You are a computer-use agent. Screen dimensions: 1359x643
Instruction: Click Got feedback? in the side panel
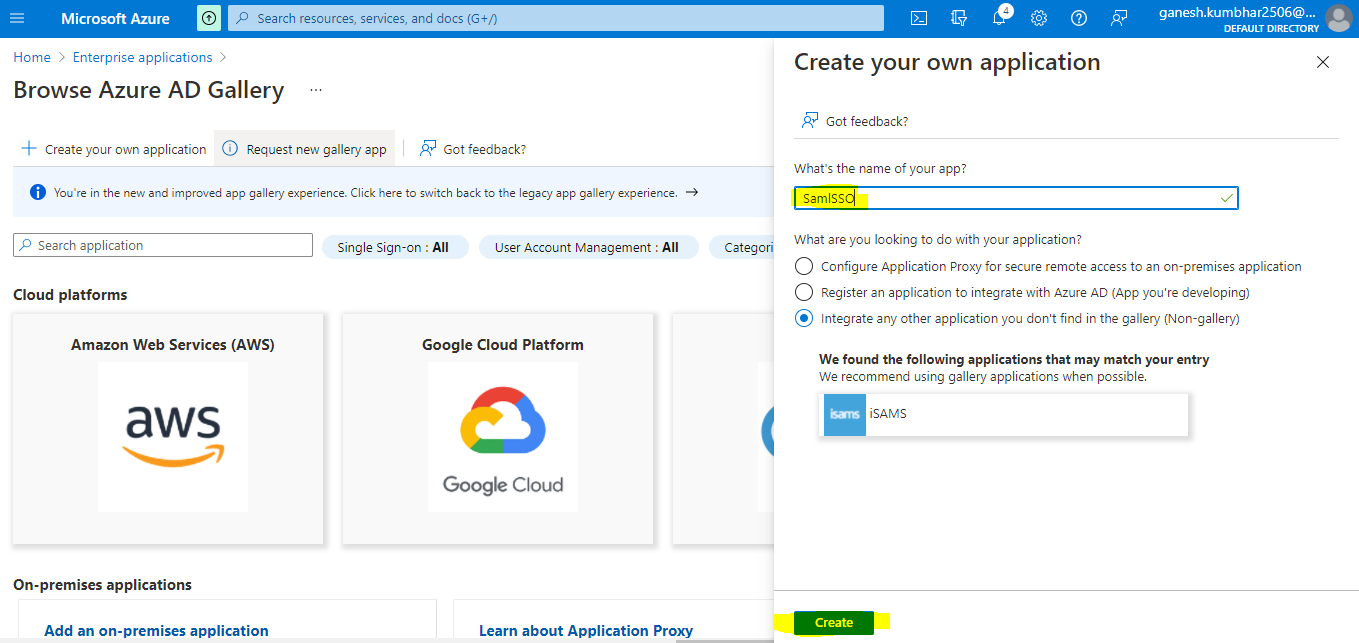pos(855,121)
